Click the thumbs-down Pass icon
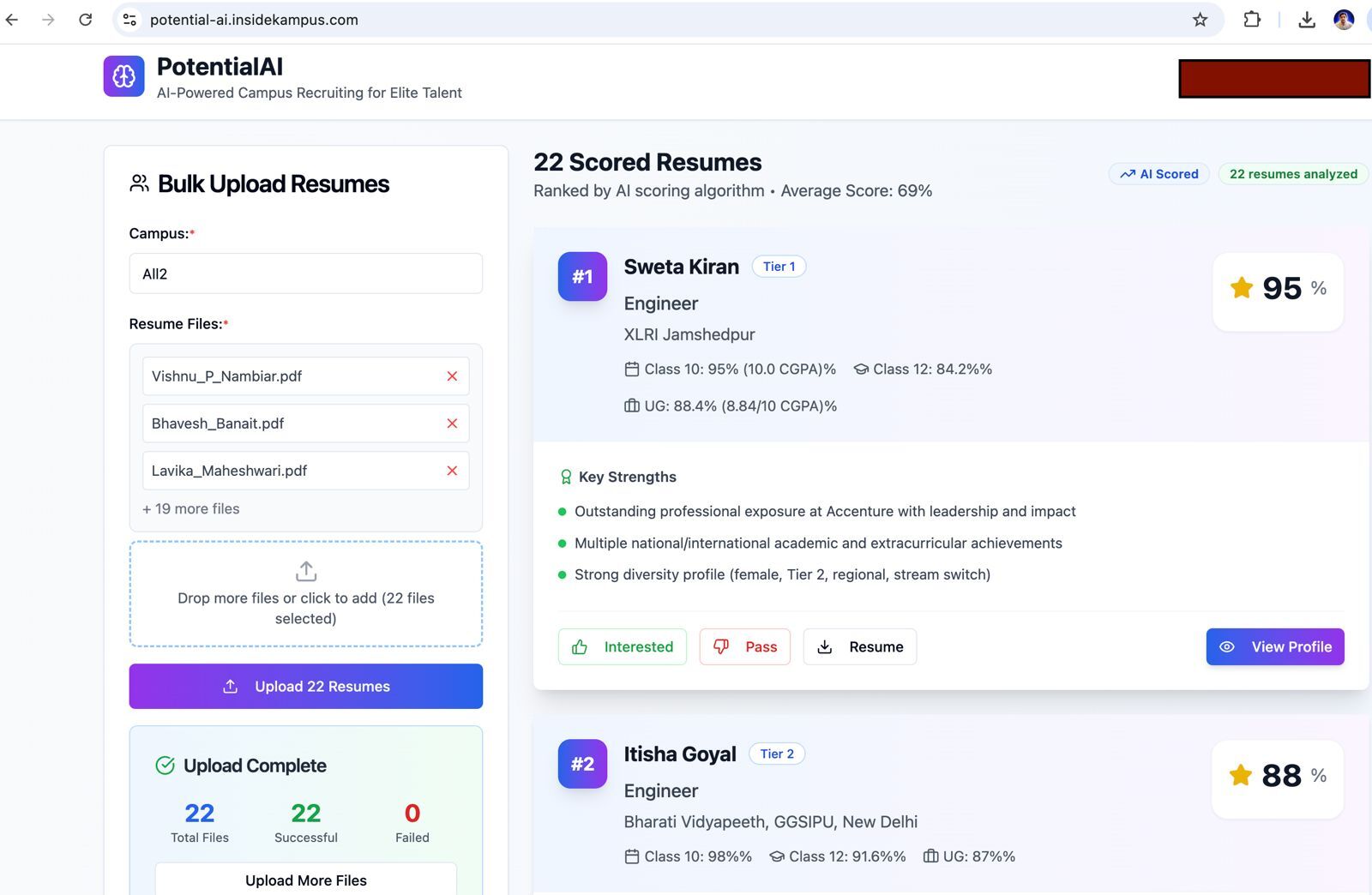Viewport: 1372px width, 895px height. tap(720, 647)
